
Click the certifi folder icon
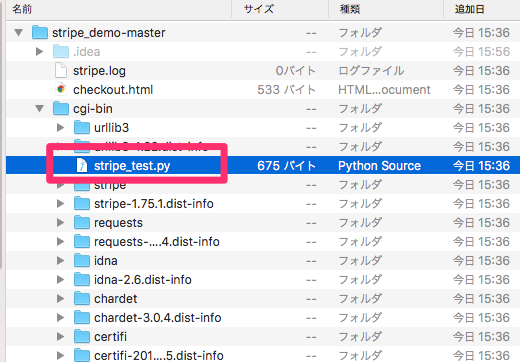point(82,336)
